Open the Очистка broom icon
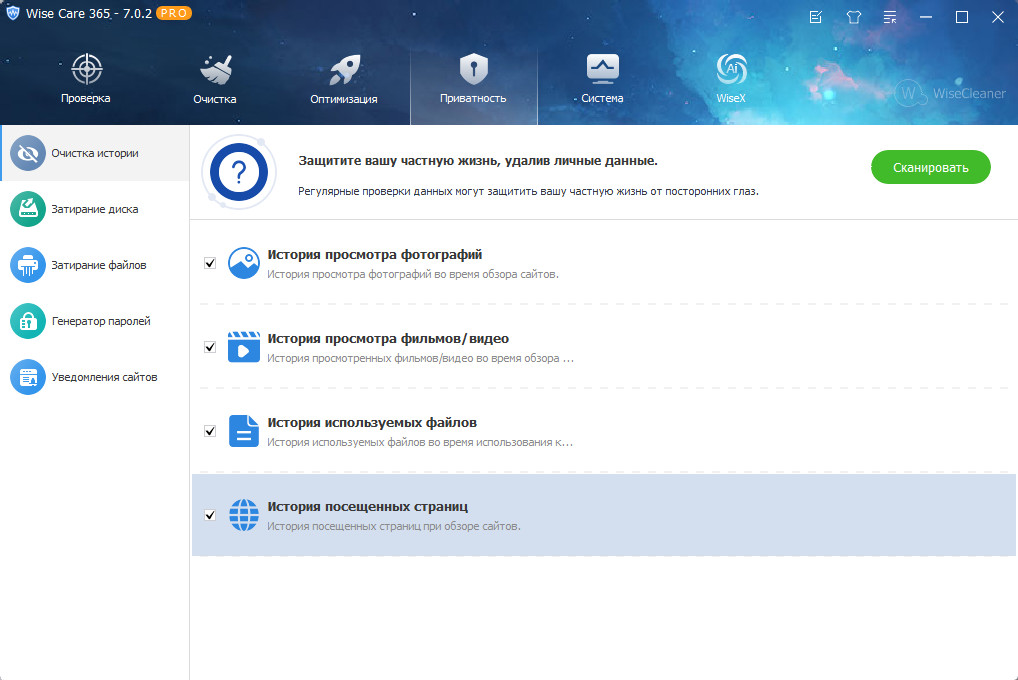The width and height of the screenshot is (1018, 680). pyautogui.click(x=216, y=69)
